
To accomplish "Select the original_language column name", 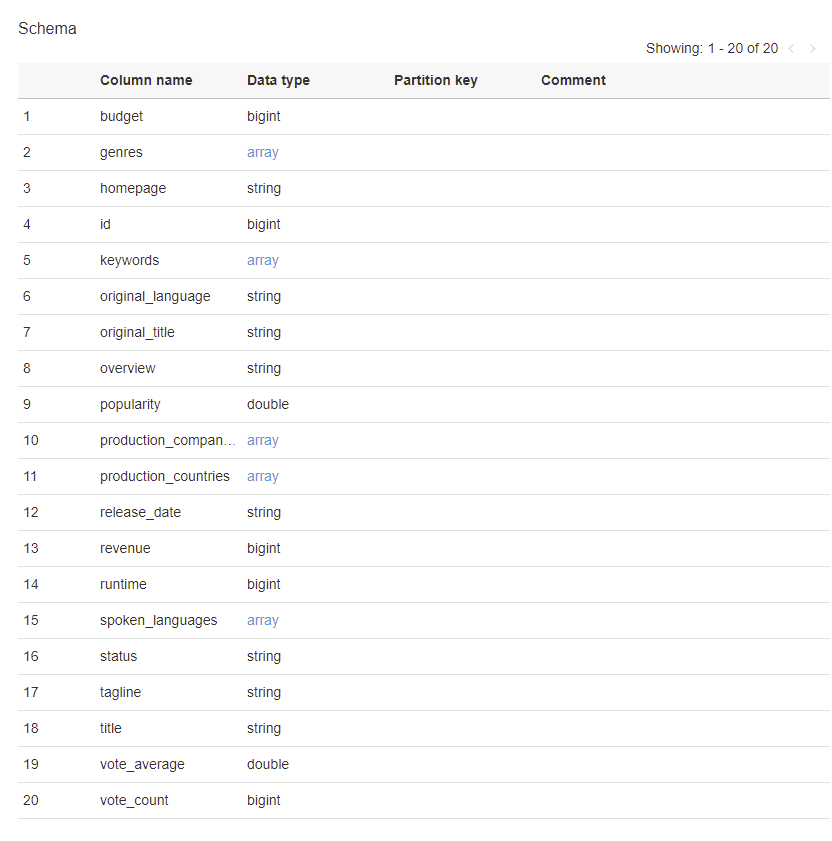I will pos(155,296).
